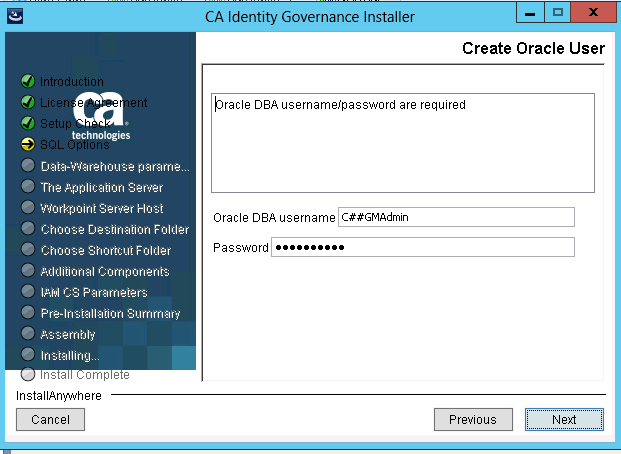Select Additional Components step label

(x=105, y=271)
